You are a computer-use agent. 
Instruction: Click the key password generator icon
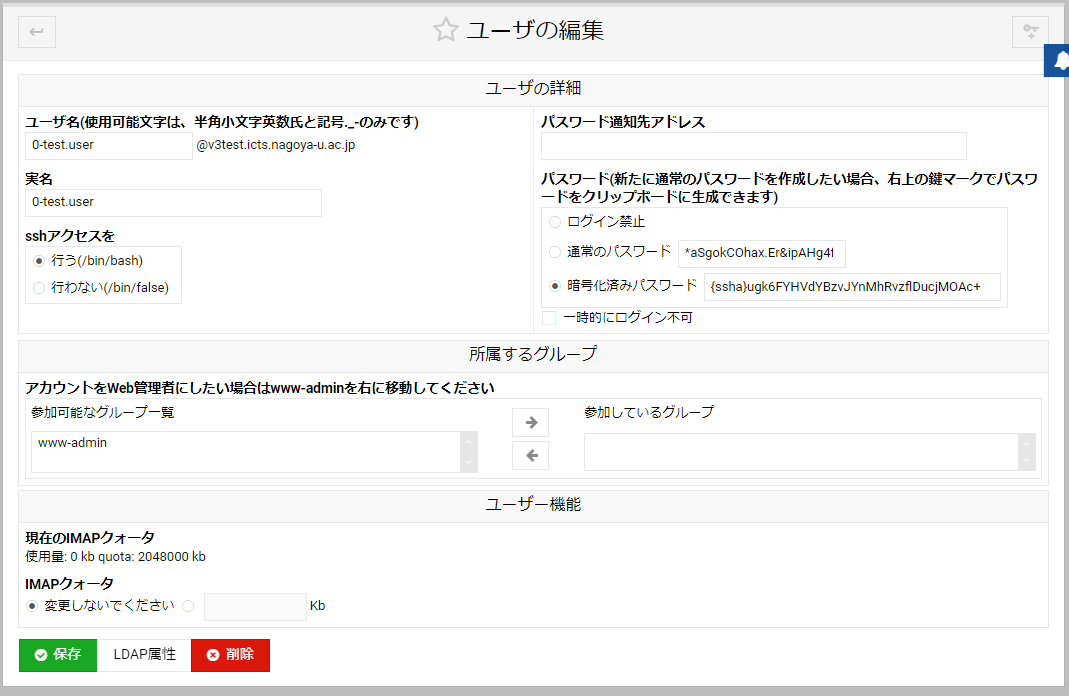point(1030,32)
